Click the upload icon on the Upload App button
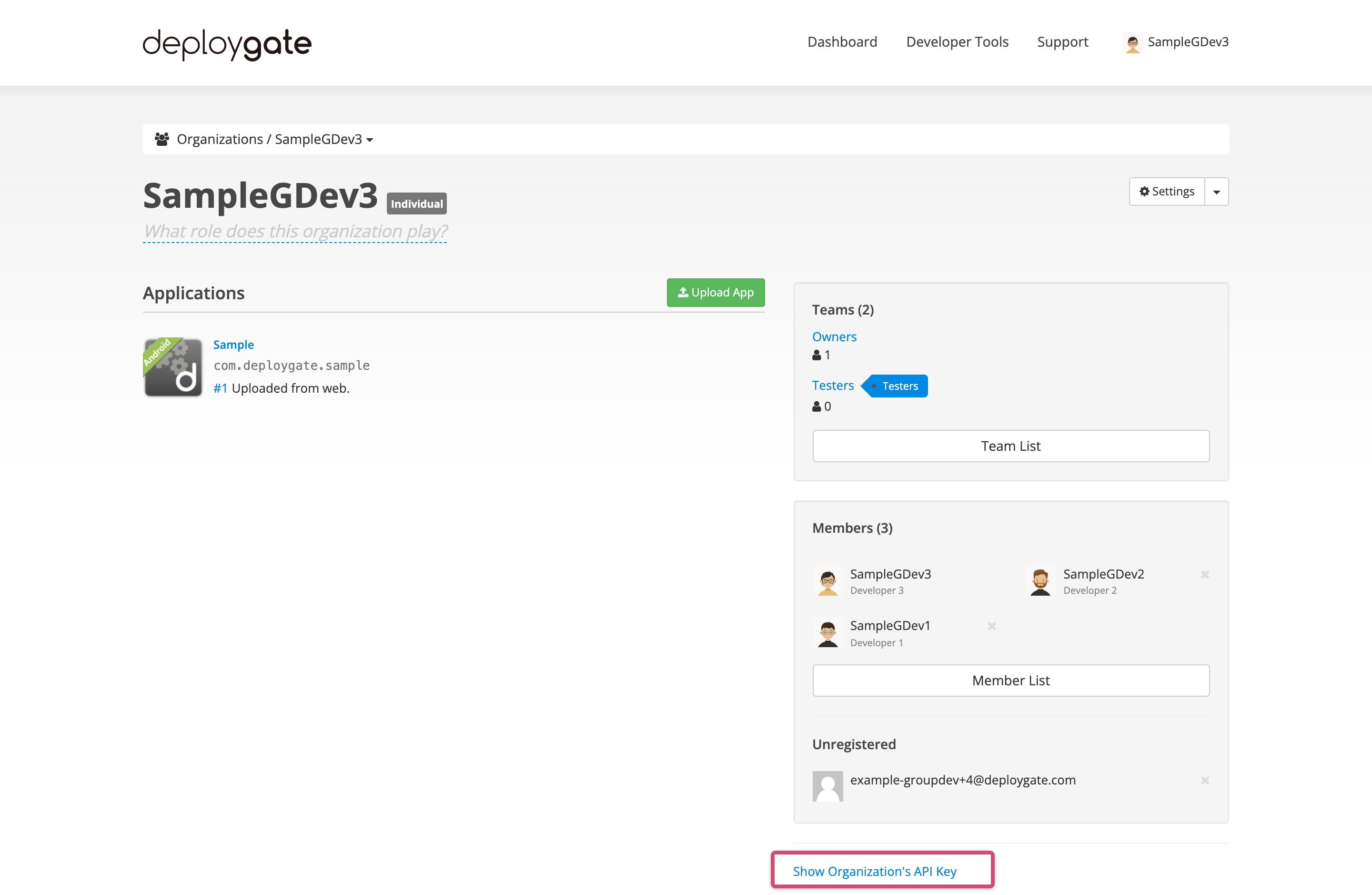The height and width of the screenshot is (895, 1372). pos(683,292)
